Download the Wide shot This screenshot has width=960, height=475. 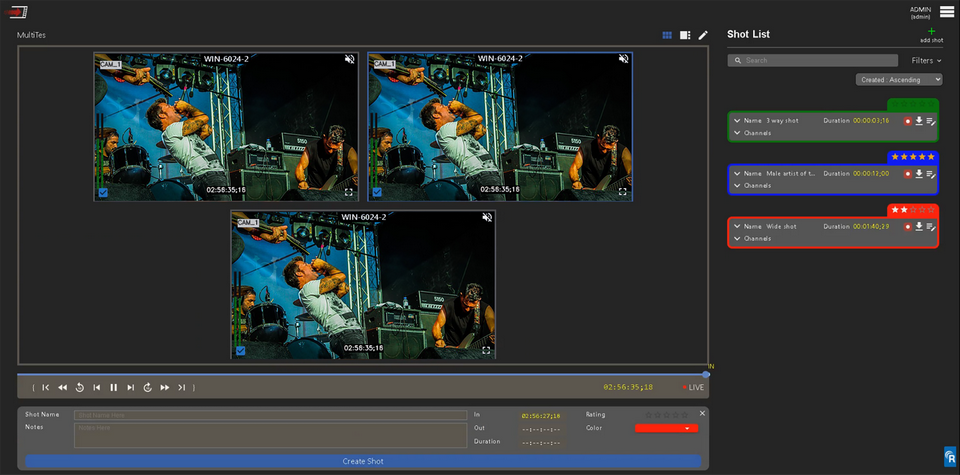tap(919, 226)
